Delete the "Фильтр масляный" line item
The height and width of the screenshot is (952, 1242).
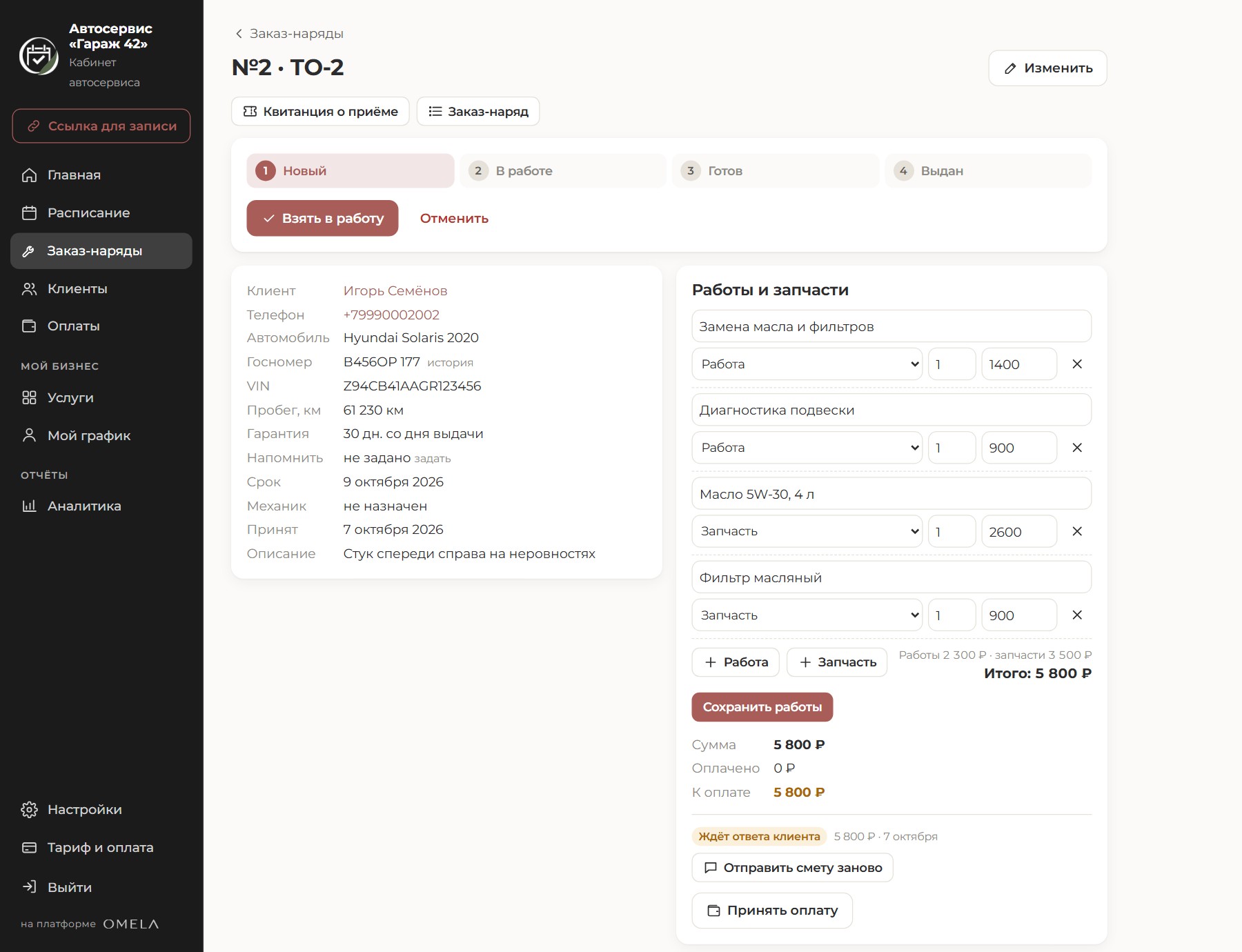click(1077, 615)
